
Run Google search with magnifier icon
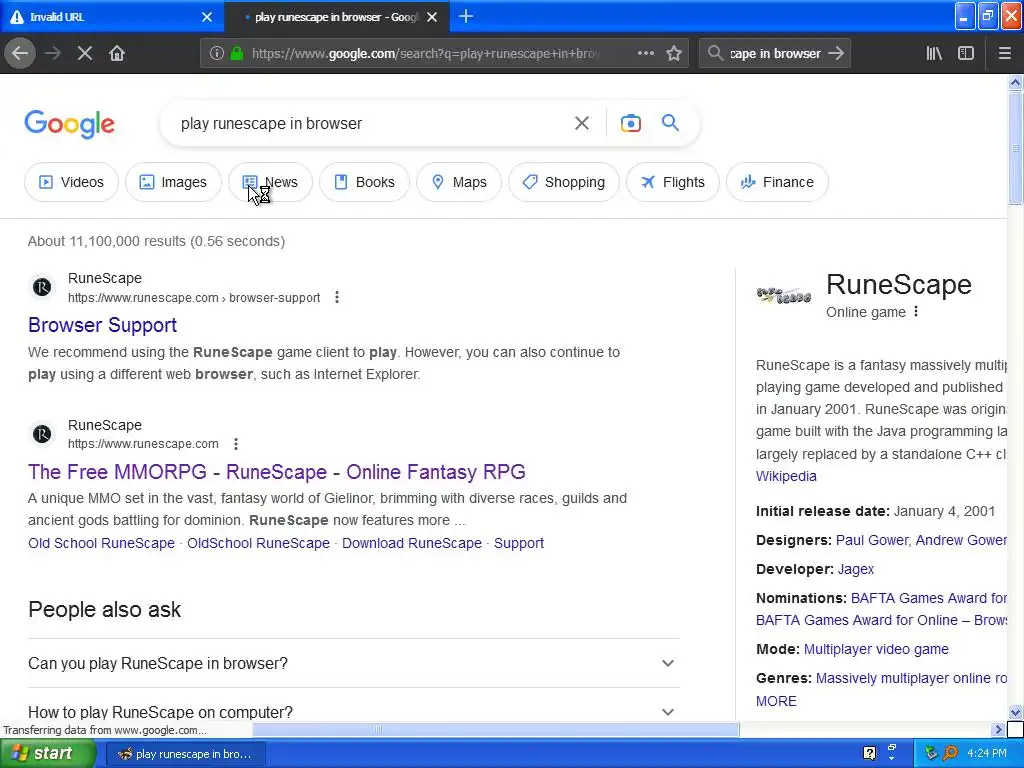(x=670, y=123)
